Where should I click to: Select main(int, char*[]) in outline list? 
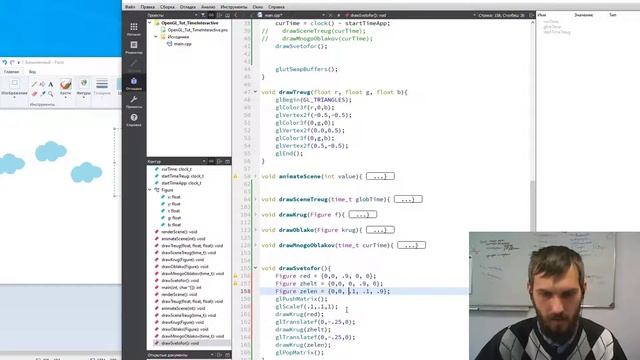click(x=181, y=287)
